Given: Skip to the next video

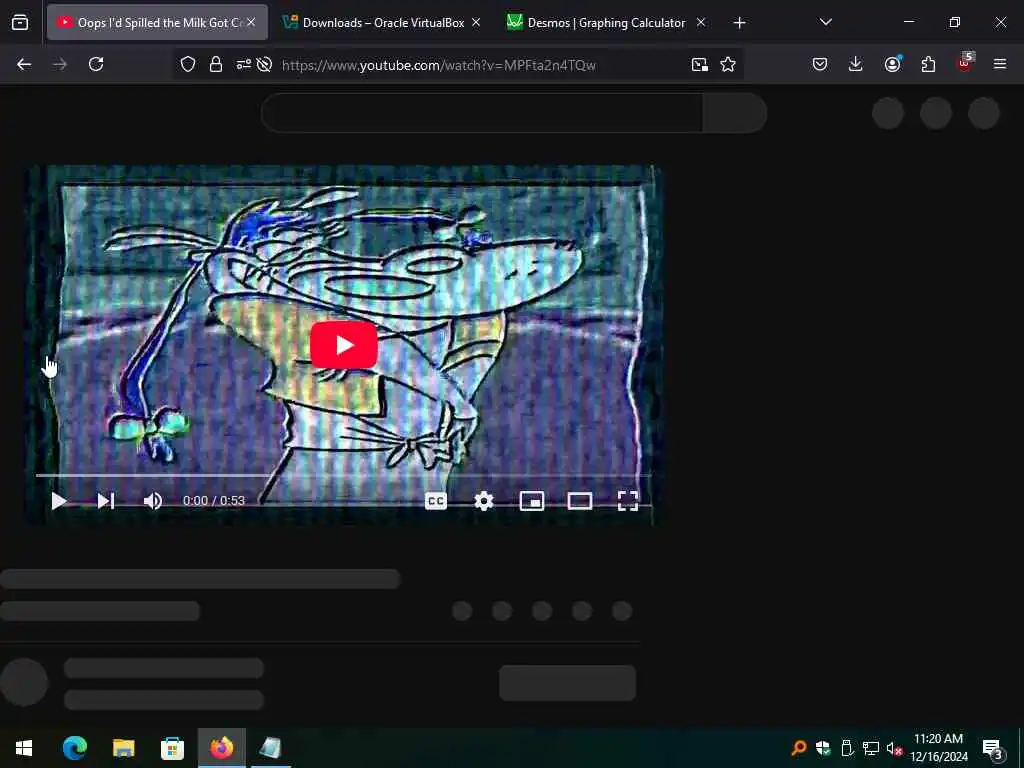Looking at the screenshot, I should 106,501.
